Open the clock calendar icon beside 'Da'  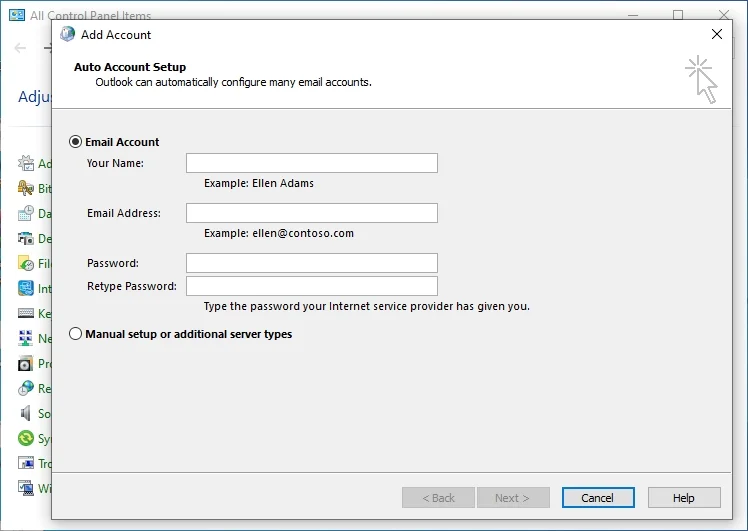tap(26, 213)
